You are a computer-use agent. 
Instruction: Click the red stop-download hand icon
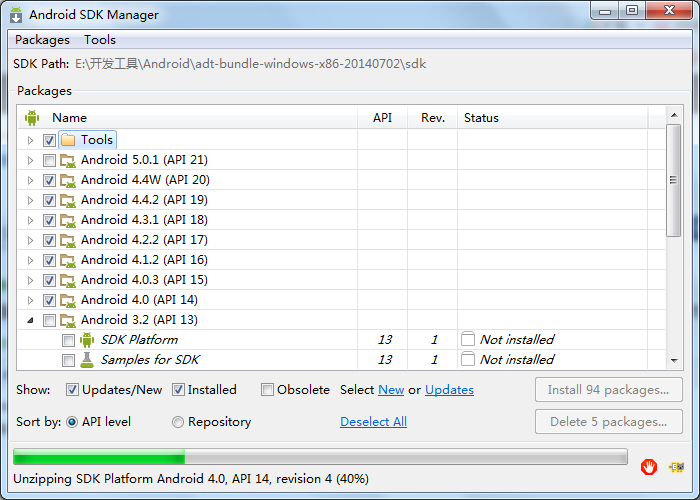(x=649, y=467)
